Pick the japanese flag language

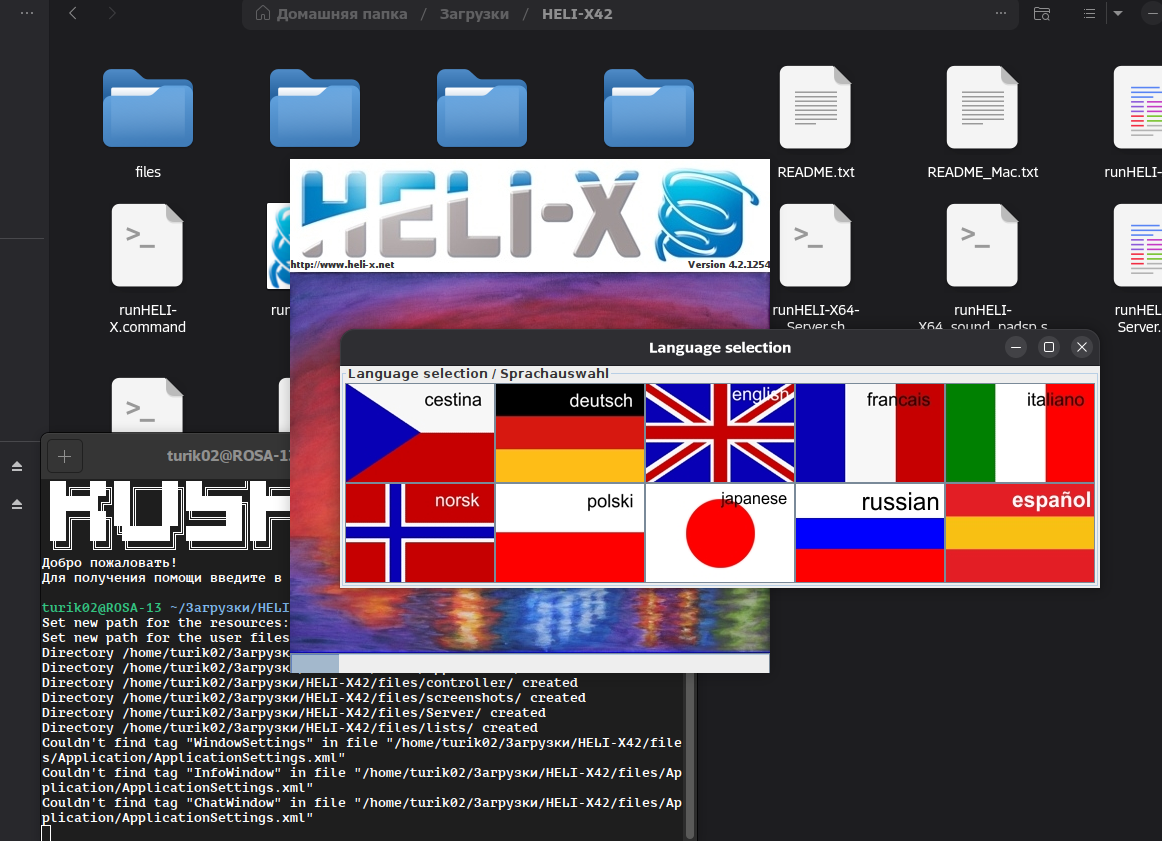[x=720, y=533]
